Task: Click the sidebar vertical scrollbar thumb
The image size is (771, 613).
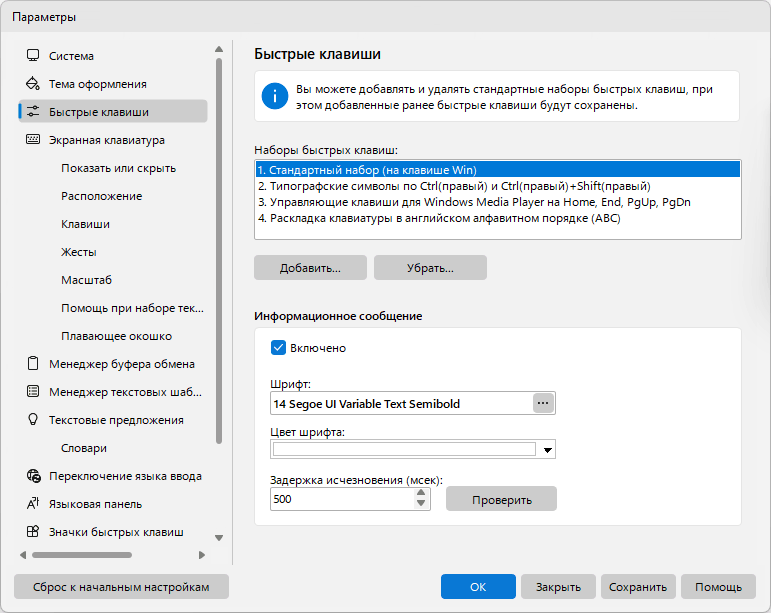Action: [x=219, y=251]
